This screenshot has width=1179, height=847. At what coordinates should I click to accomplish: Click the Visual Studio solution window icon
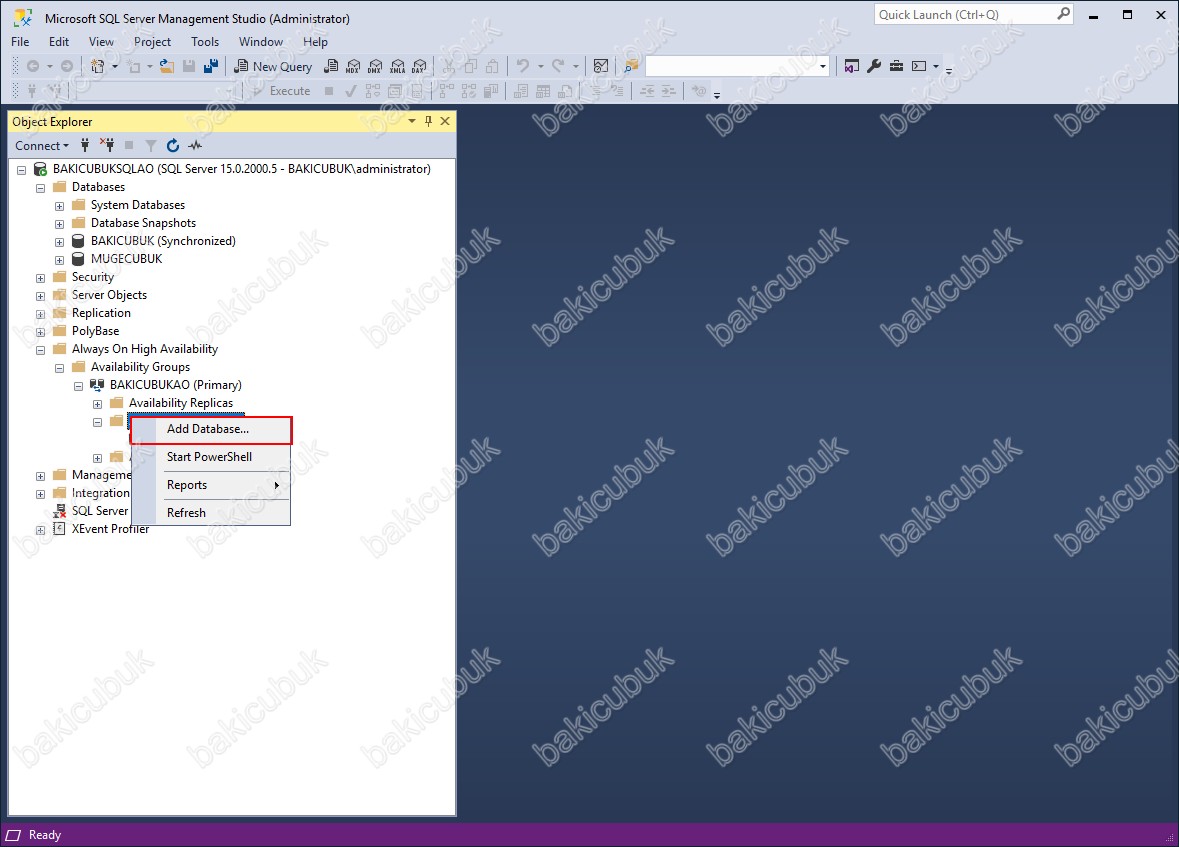[851, 66]
